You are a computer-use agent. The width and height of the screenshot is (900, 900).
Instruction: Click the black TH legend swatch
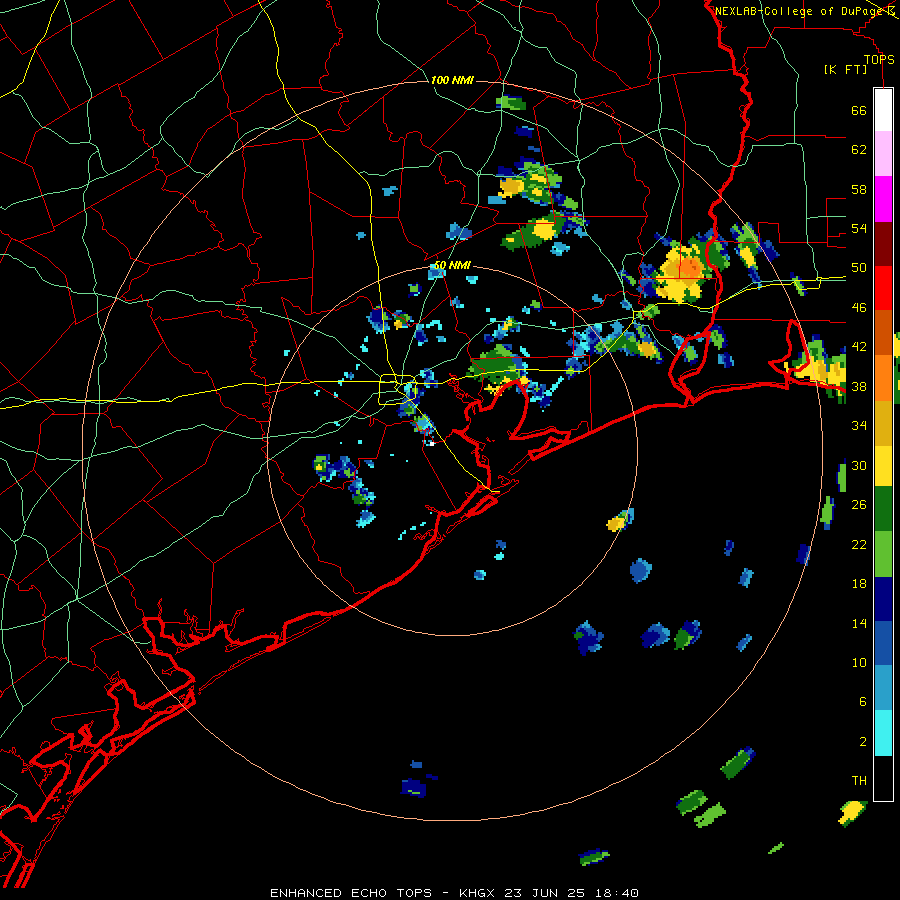coord(883,778)
